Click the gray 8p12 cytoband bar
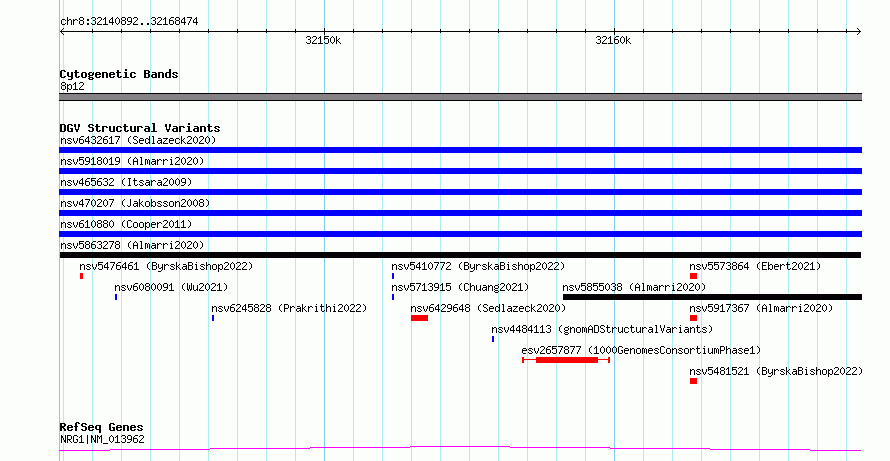The image size is (890, 461). click(x=460, y=97)
